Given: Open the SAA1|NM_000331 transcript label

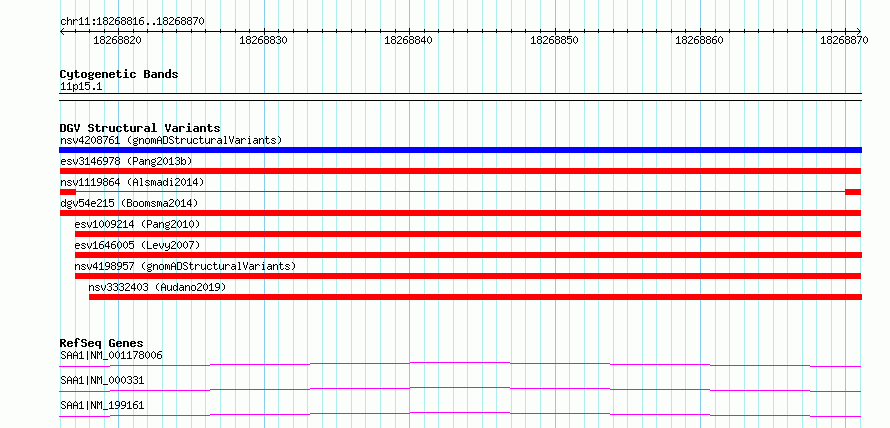Looking at the screenshot, I should 102,380.
